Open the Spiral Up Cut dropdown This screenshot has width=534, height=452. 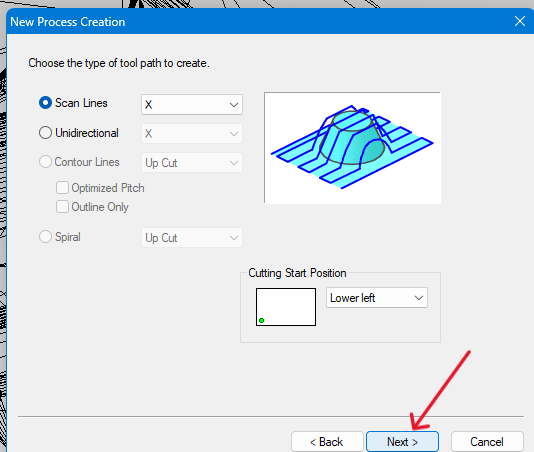[192, 238]
